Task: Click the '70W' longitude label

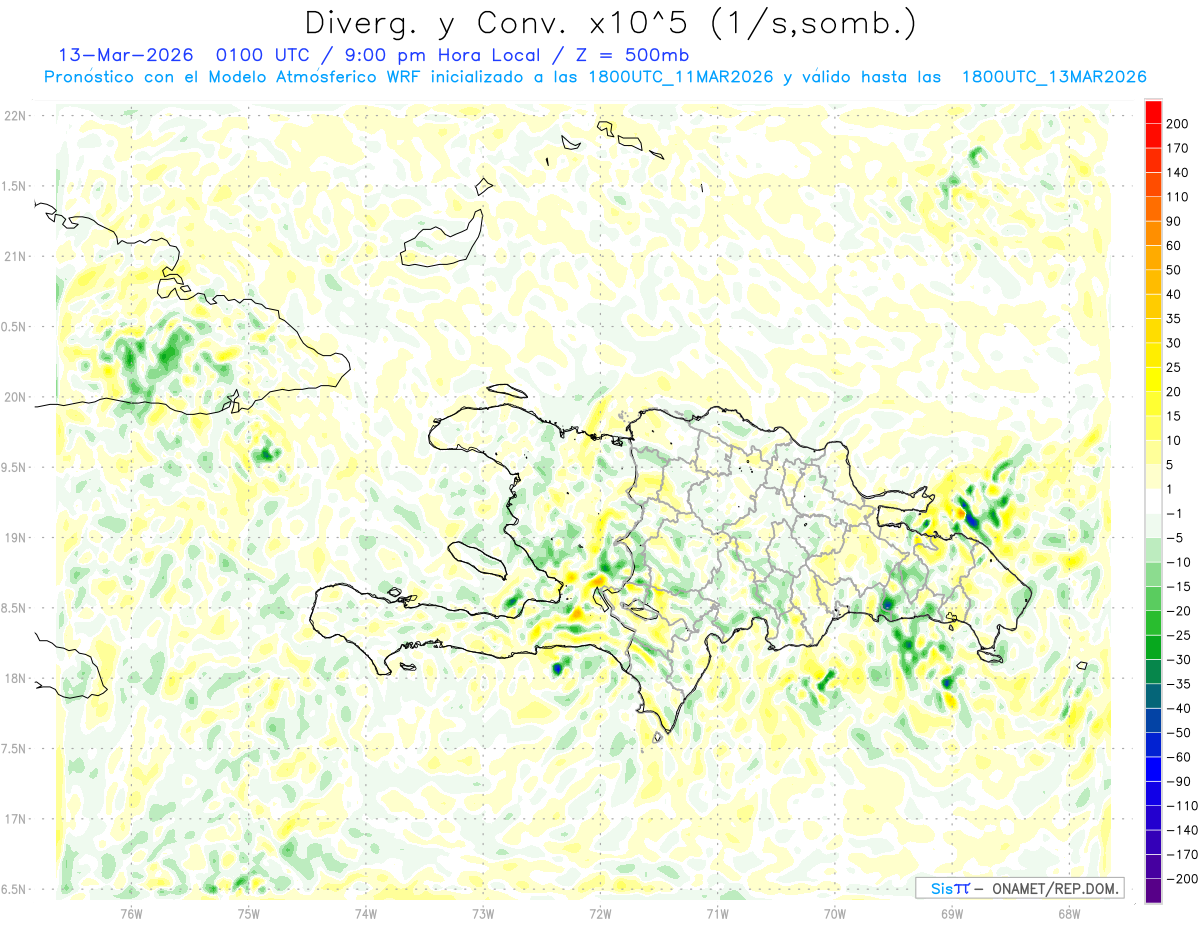Action: pyautogui.click(x=835, y=915)
